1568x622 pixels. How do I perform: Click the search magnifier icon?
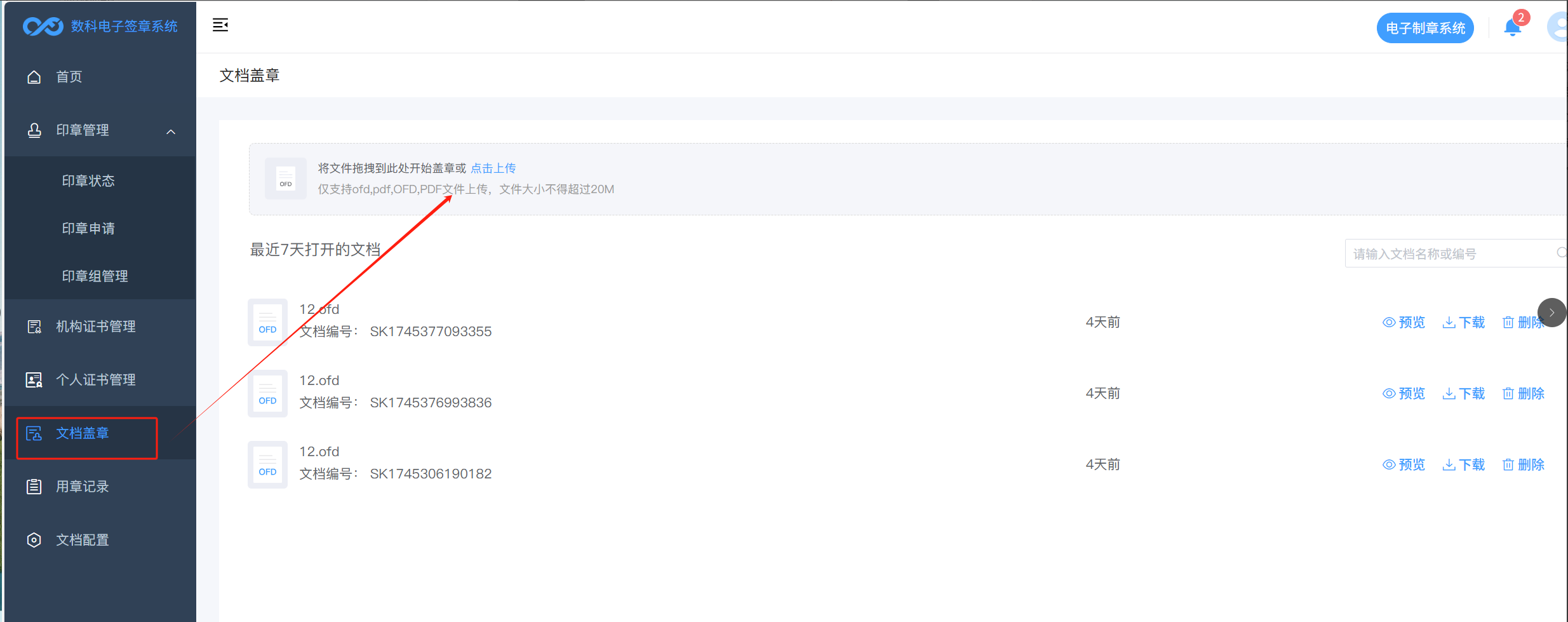(x=1561, y=253)
